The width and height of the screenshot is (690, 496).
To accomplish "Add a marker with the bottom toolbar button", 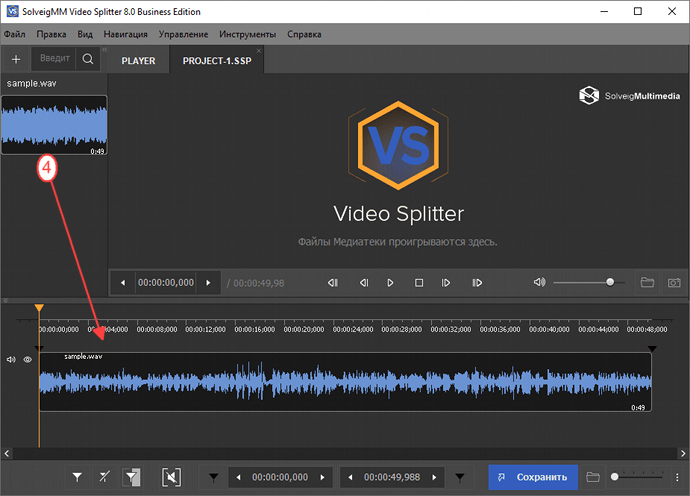I will [77, 477].
